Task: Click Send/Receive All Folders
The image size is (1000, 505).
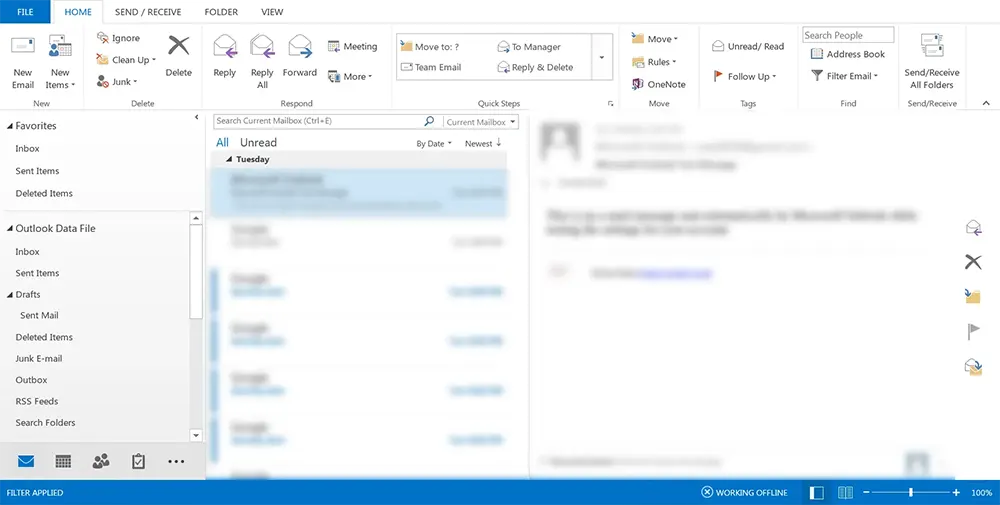Action: tap(931, 61)
